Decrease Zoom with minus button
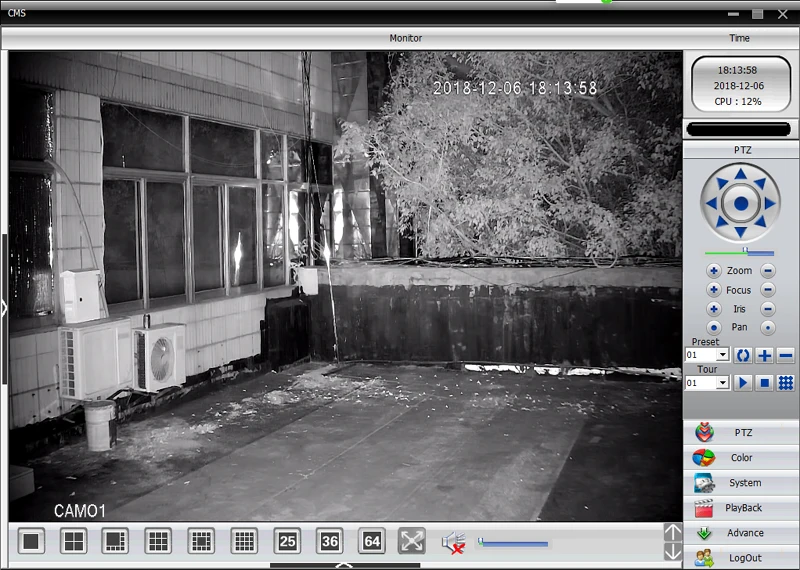Image resolution: width=800 pixels, height=570 pixels. click(x=767, y=270)
